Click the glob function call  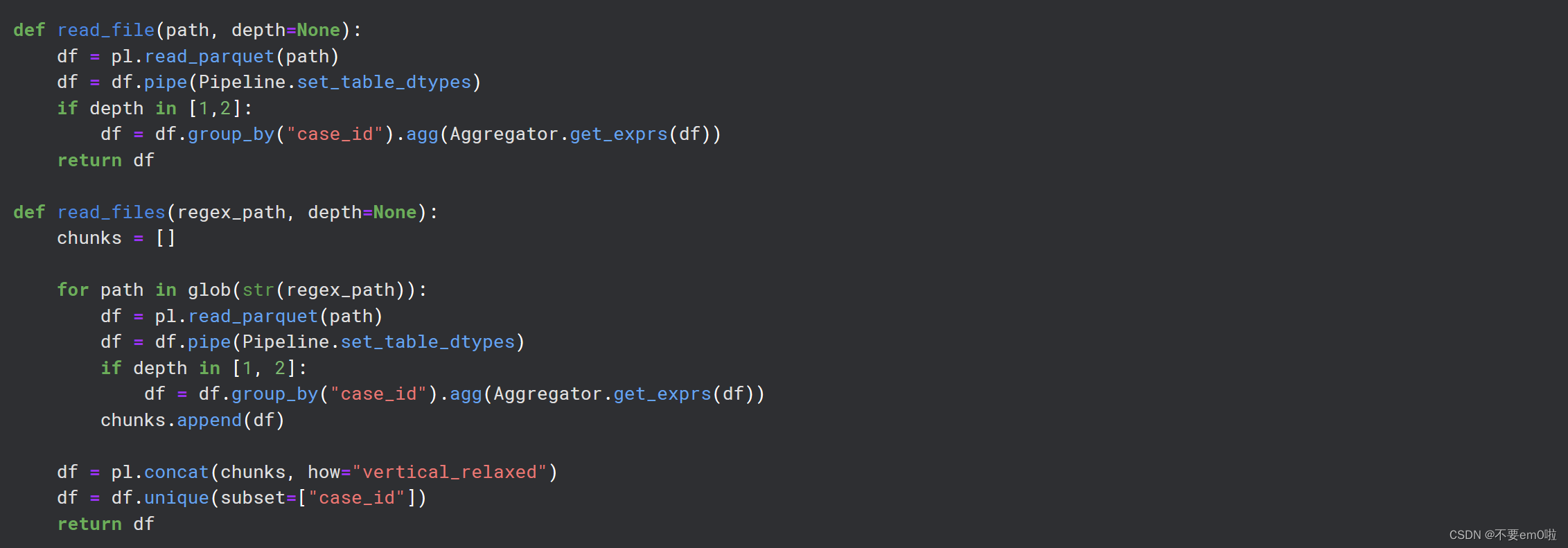(209, 290)
